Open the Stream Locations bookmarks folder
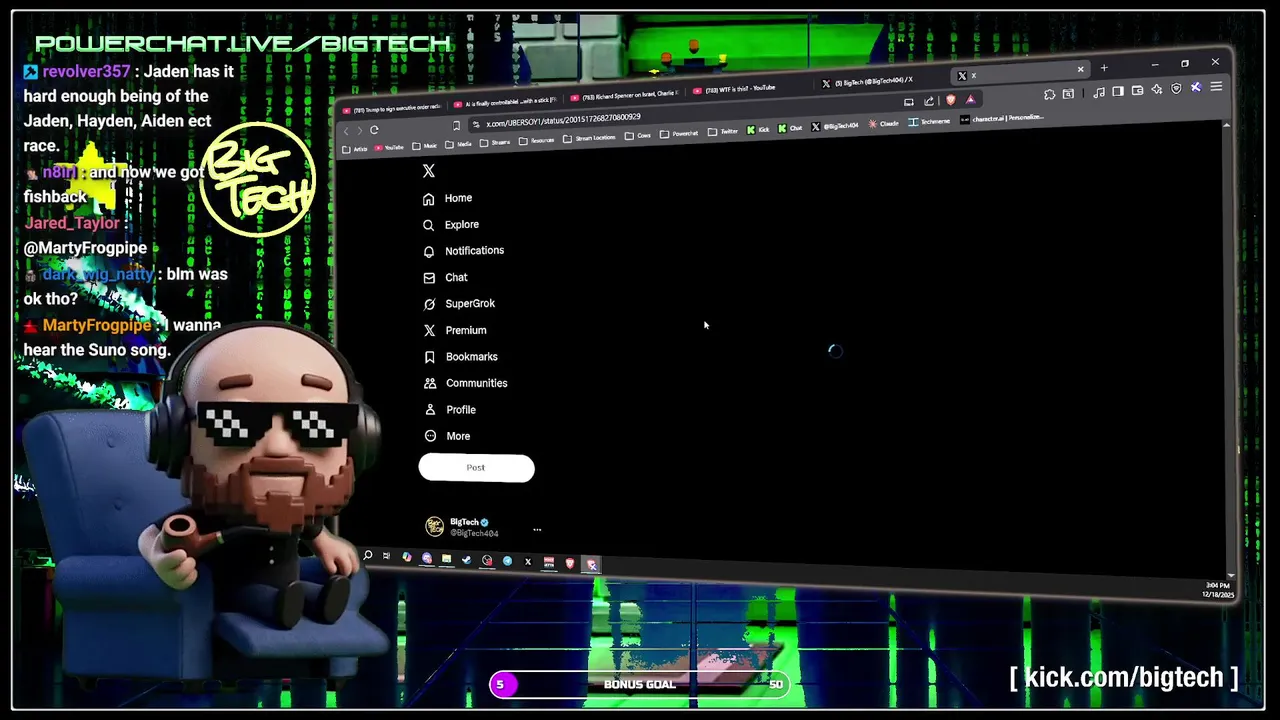 589,138
